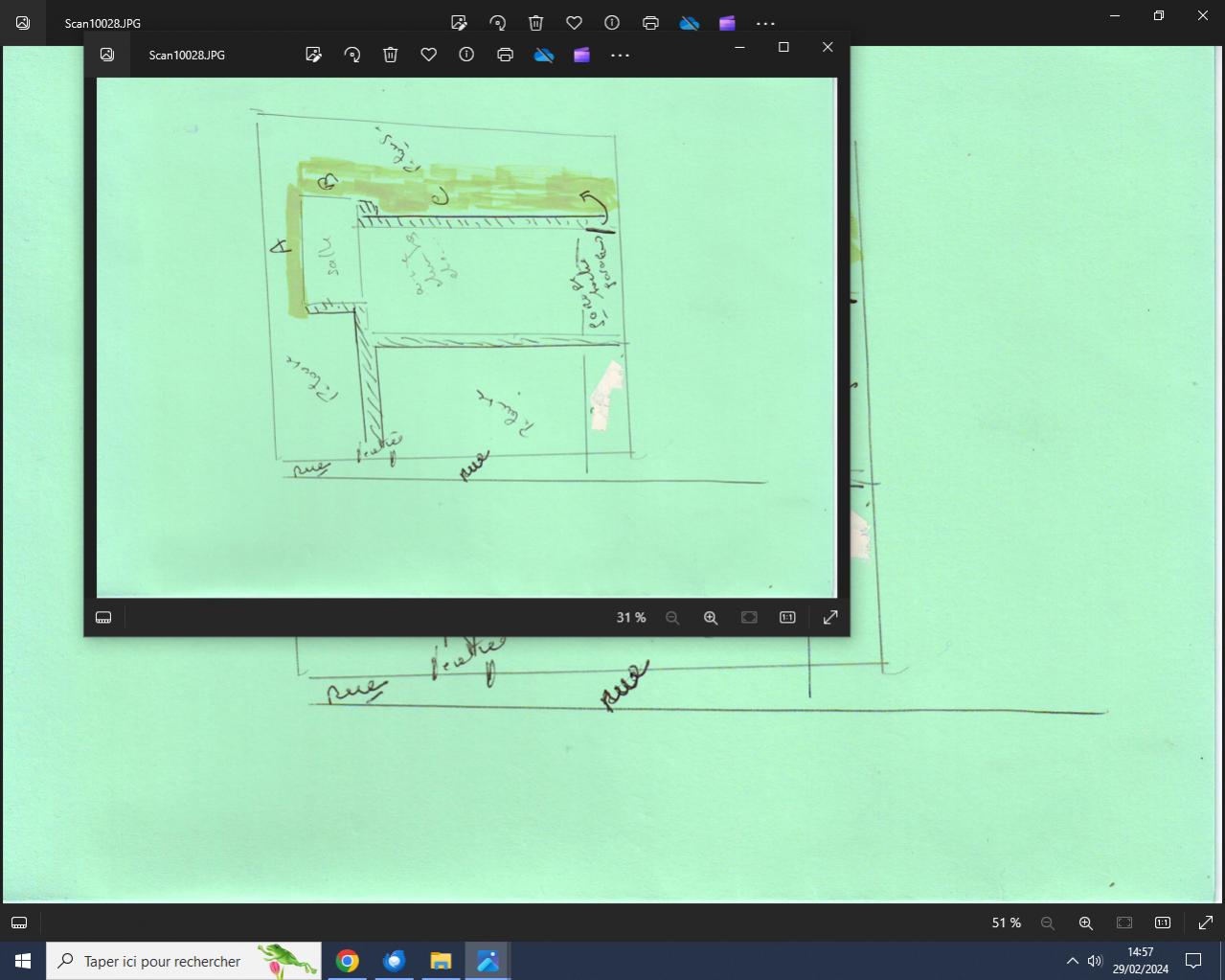Enter full screen in back Photos window

pyautogui.click(x=1206, y=923)
